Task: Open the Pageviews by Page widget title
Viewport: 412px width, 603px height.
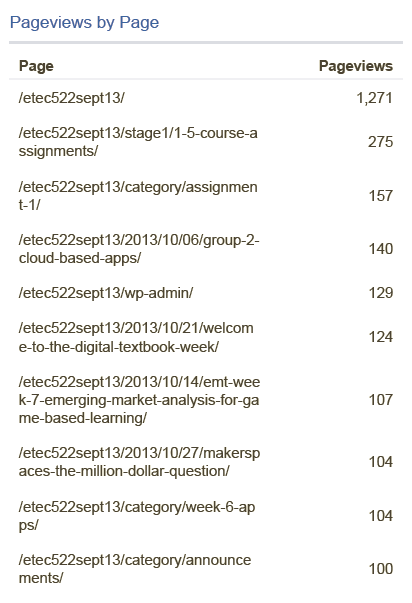Action: 84,23
